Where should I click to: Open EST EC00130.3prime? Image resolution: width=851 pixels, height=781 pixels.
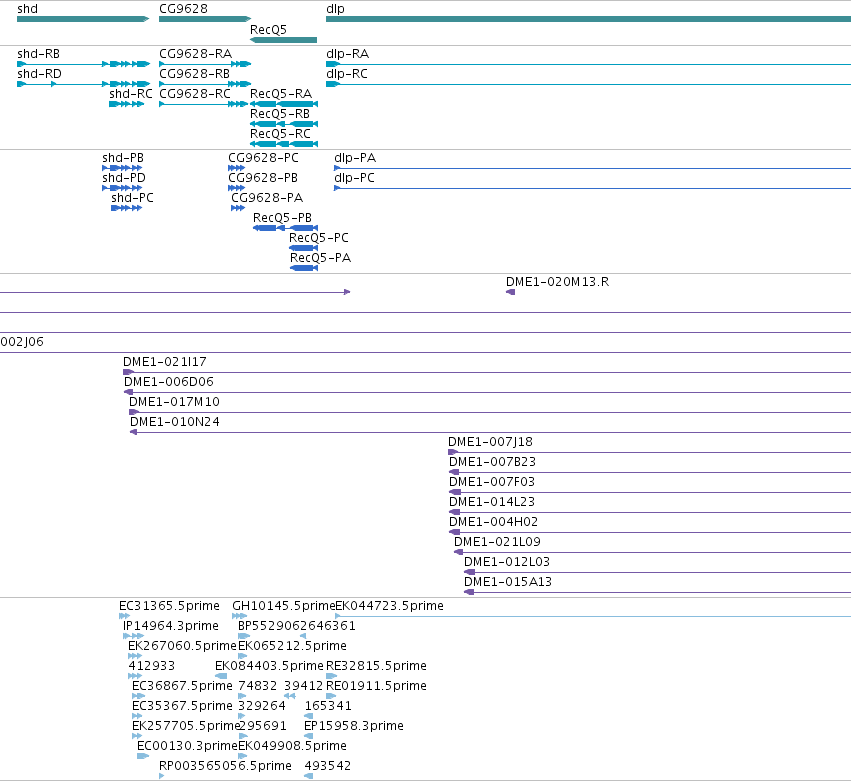point(143,756)
